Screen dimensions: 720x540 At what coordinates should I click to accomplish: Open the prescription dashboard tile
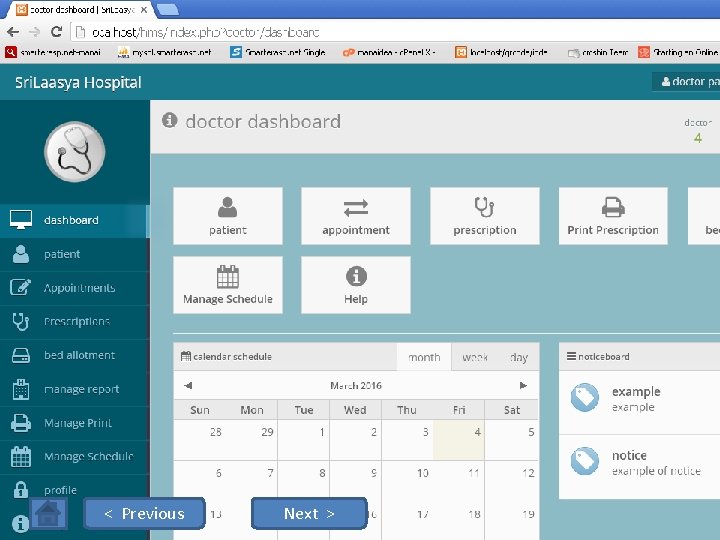tap(485, 216)
